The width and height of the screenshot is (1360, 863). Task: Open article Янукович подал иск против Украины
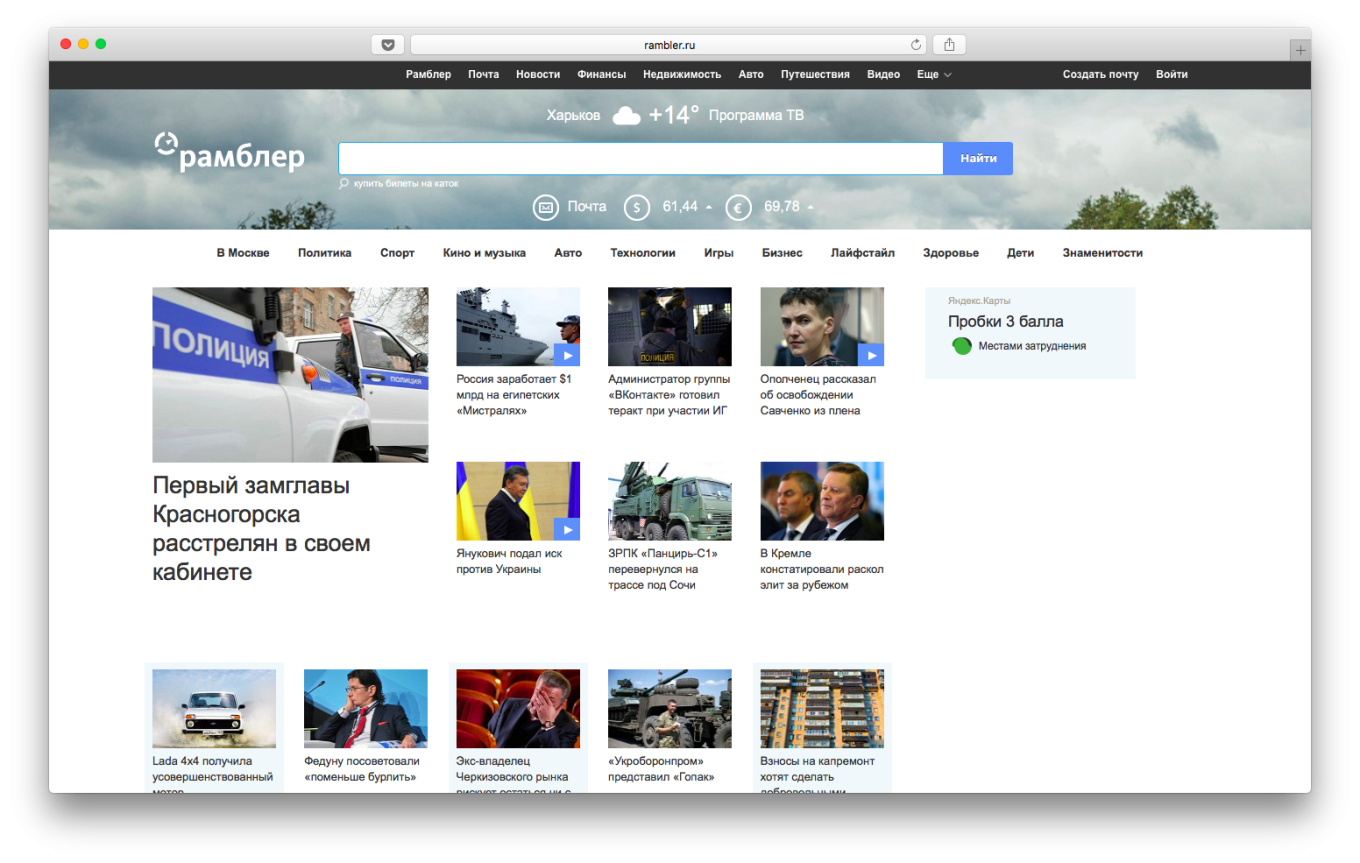(510, 561)
